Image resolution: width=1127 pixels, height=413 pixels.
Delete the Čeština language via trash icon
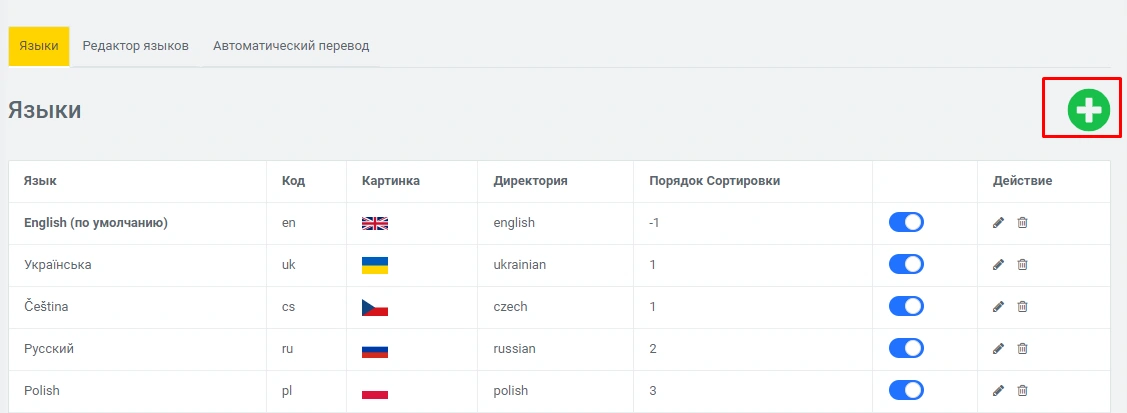[x=1022, y=307]
